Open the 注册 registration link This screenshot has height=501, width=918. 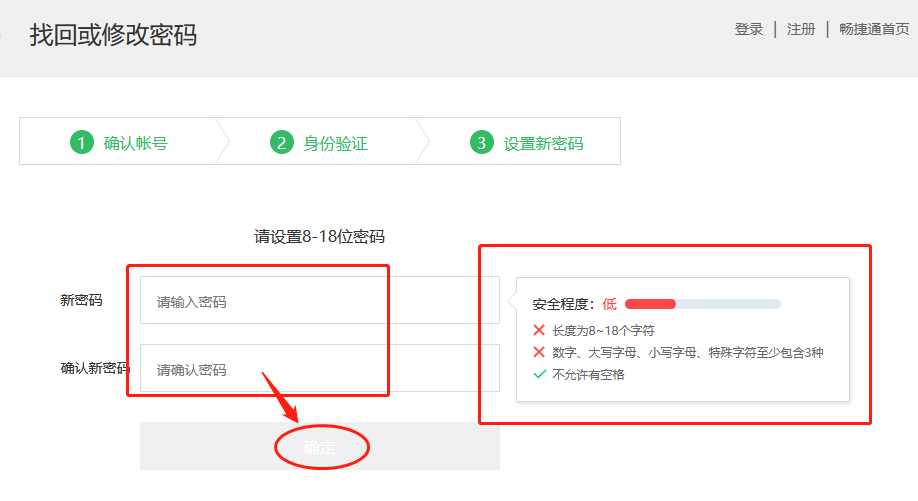(x=801, y=29)
